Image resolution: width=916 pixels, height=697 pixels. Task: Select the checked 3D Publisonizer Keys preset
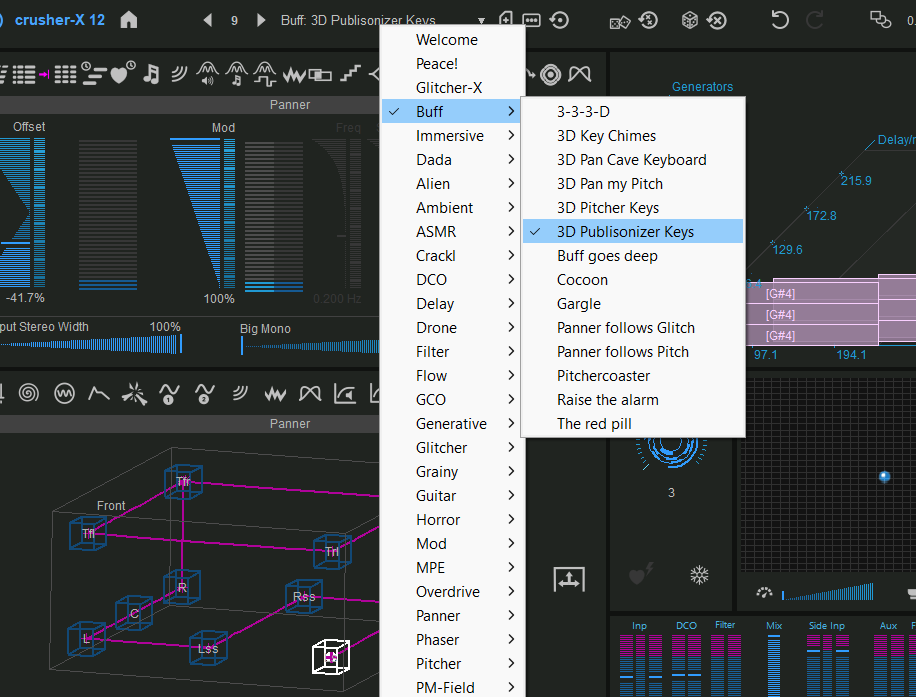pyautogui.click(x=625, y=232)
